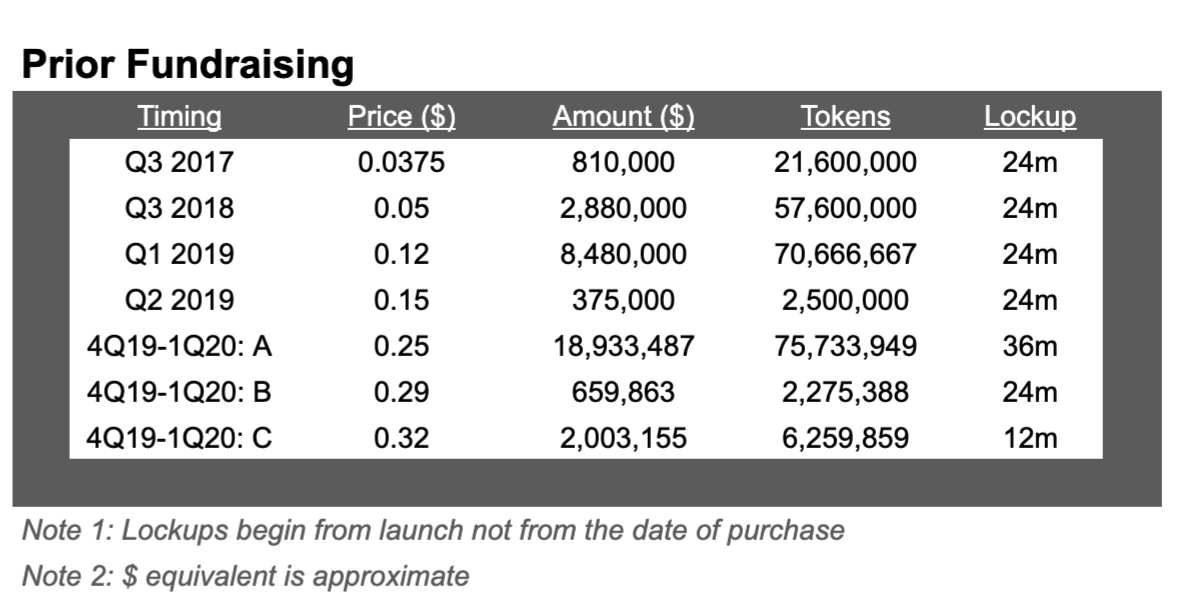Click the Q3 2018 row label
1184x610 pixels.
point(179,209)
